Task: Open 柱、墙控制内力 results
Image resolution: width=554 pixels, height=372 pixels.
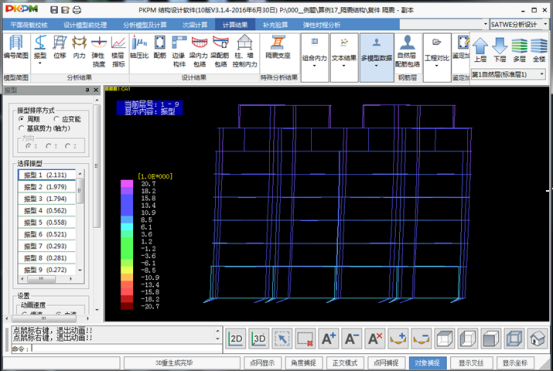Action: 244,51
